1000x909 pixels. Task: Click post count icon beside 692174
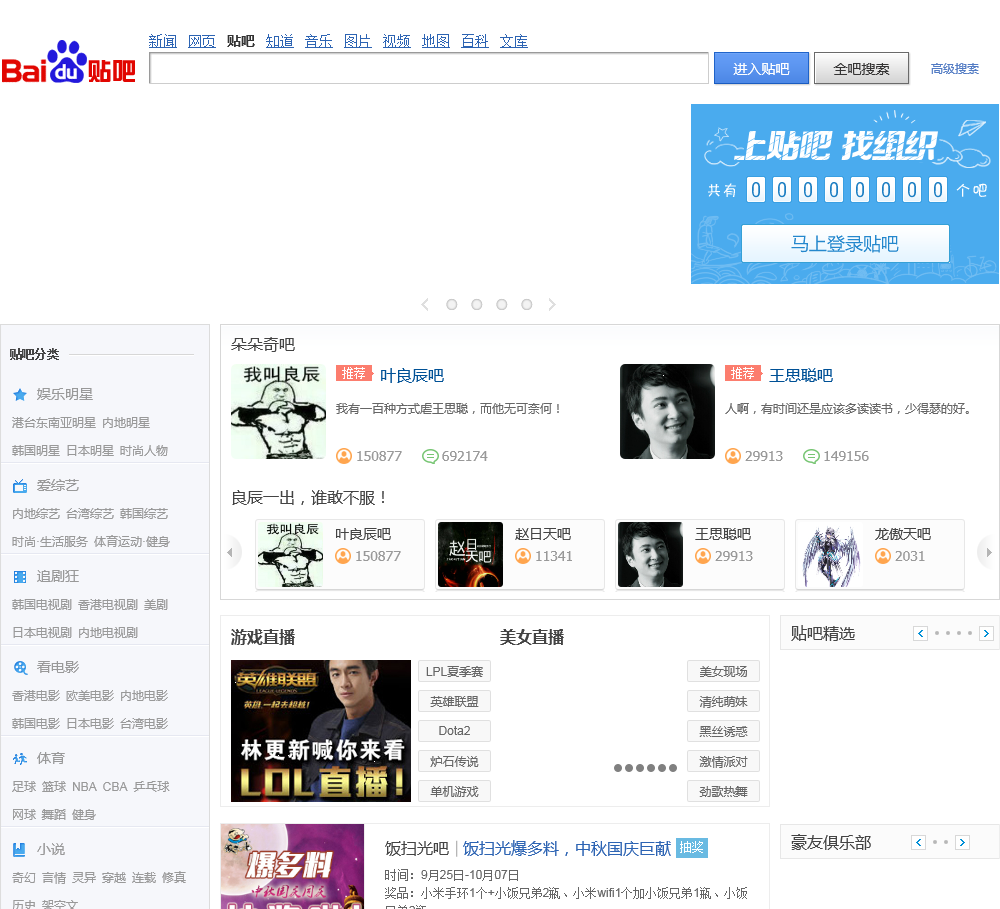430,457
